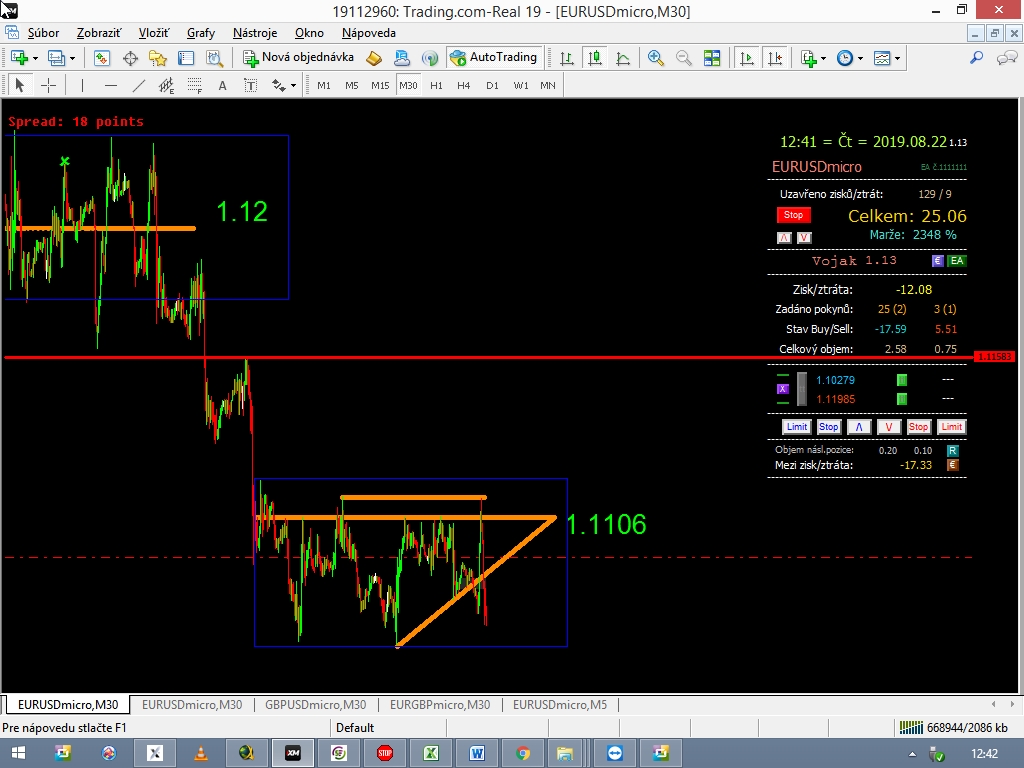Open the Nástroje menu
The height and width of the screenshot is (768, 1024).
(x=255, y=33)
